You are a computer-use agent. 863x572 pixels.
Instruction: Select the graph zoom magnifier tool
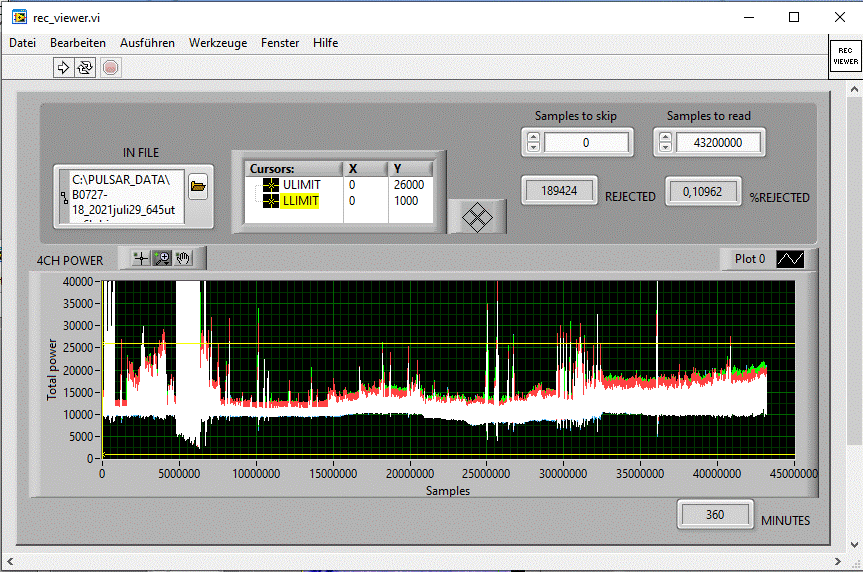[162, 258]
